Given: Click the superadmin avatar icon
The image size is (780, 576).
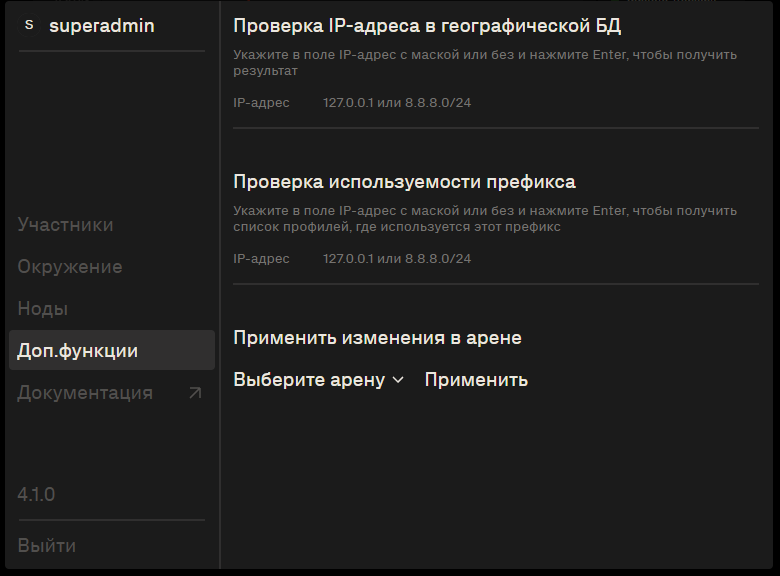Looking at the screenshot, I should [x=29, y=25].
